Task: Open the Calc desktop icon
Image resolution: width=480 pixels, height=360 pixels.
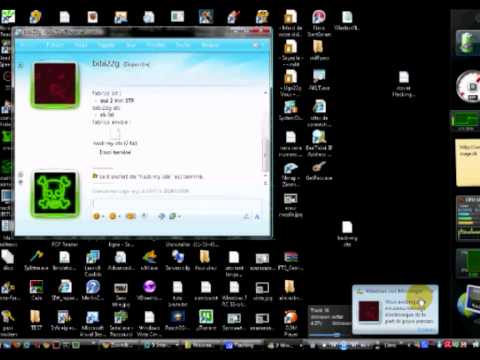Action: [x=36, y=290]
